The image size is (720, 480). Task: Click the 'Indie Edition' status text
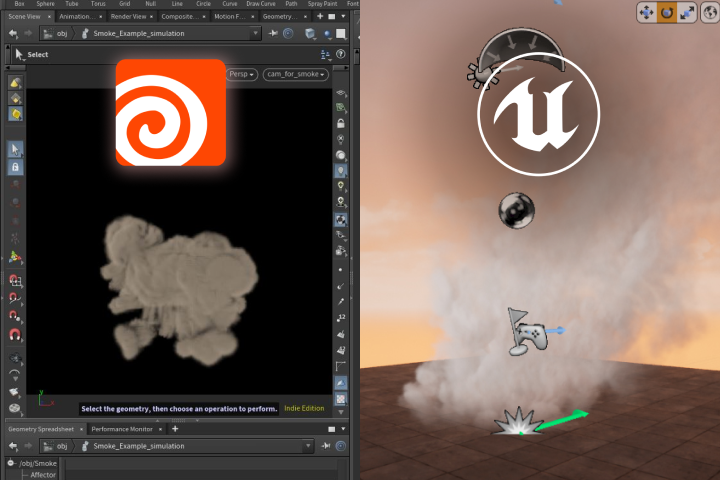point(304,408)
